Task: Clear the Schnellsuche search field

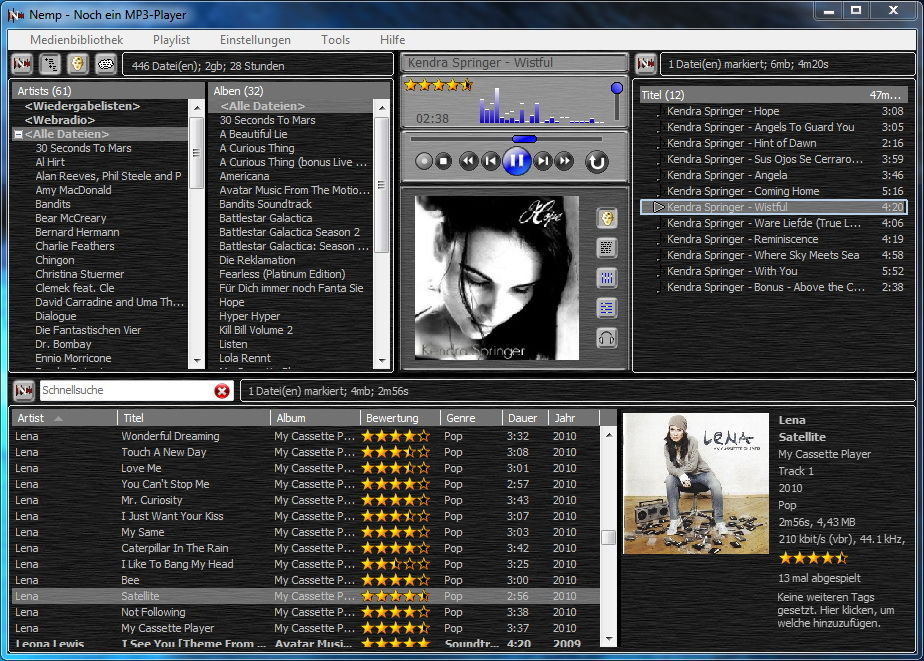Action: 222,391
